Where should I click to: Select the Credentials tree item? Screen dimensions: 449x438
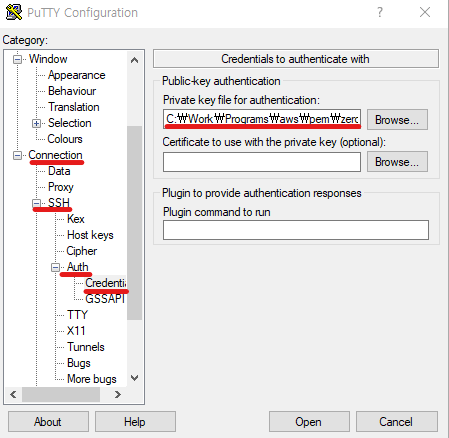click(106, 283)
